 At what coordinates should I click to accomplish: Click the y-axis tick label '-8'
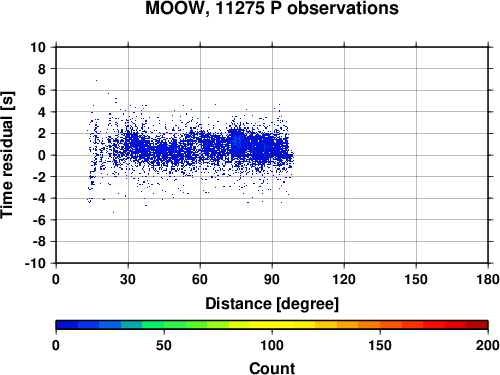point(39,242)
